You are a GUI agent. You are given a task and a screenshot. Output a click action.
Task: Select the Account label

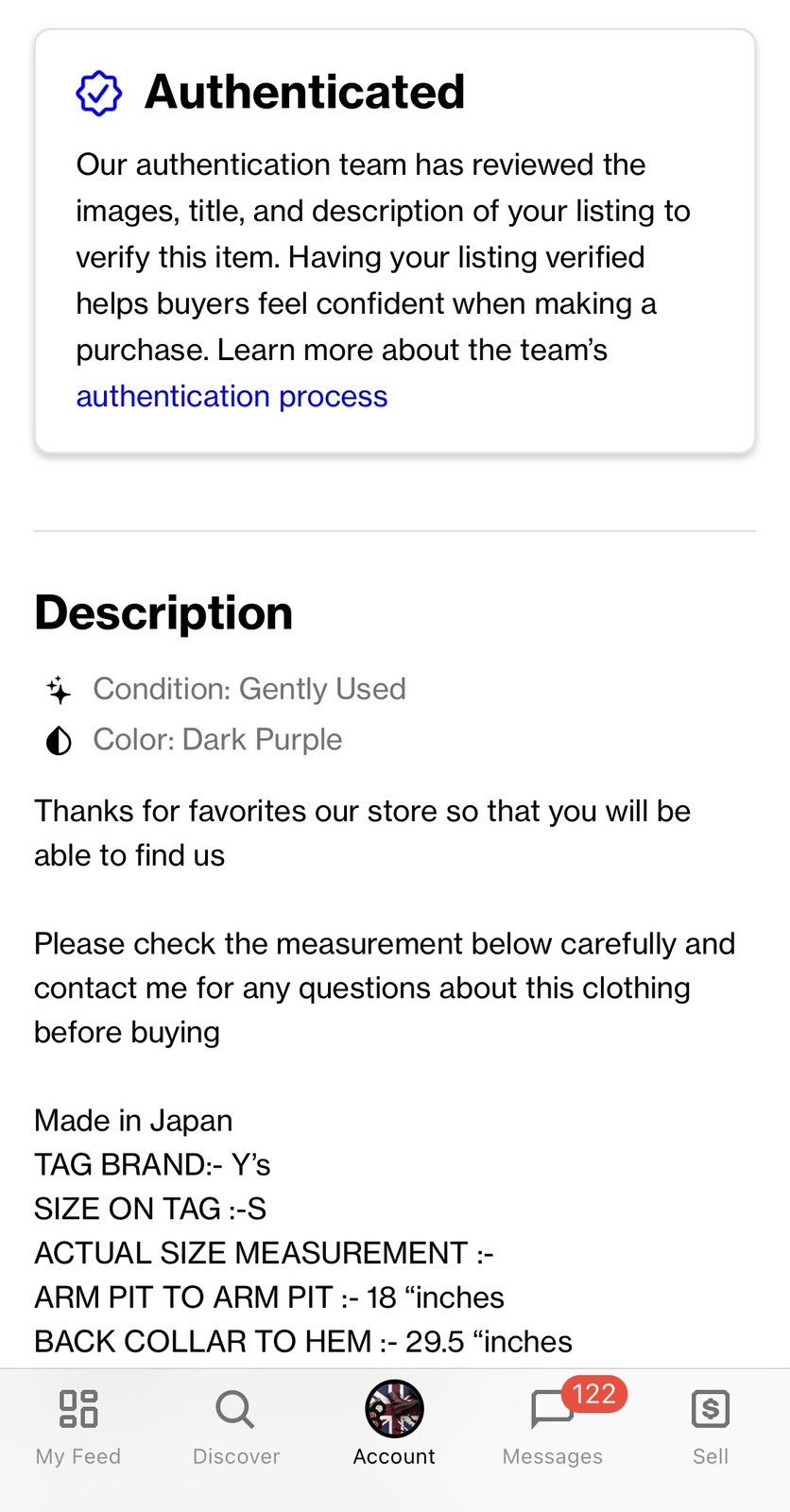click(394, 1456)
